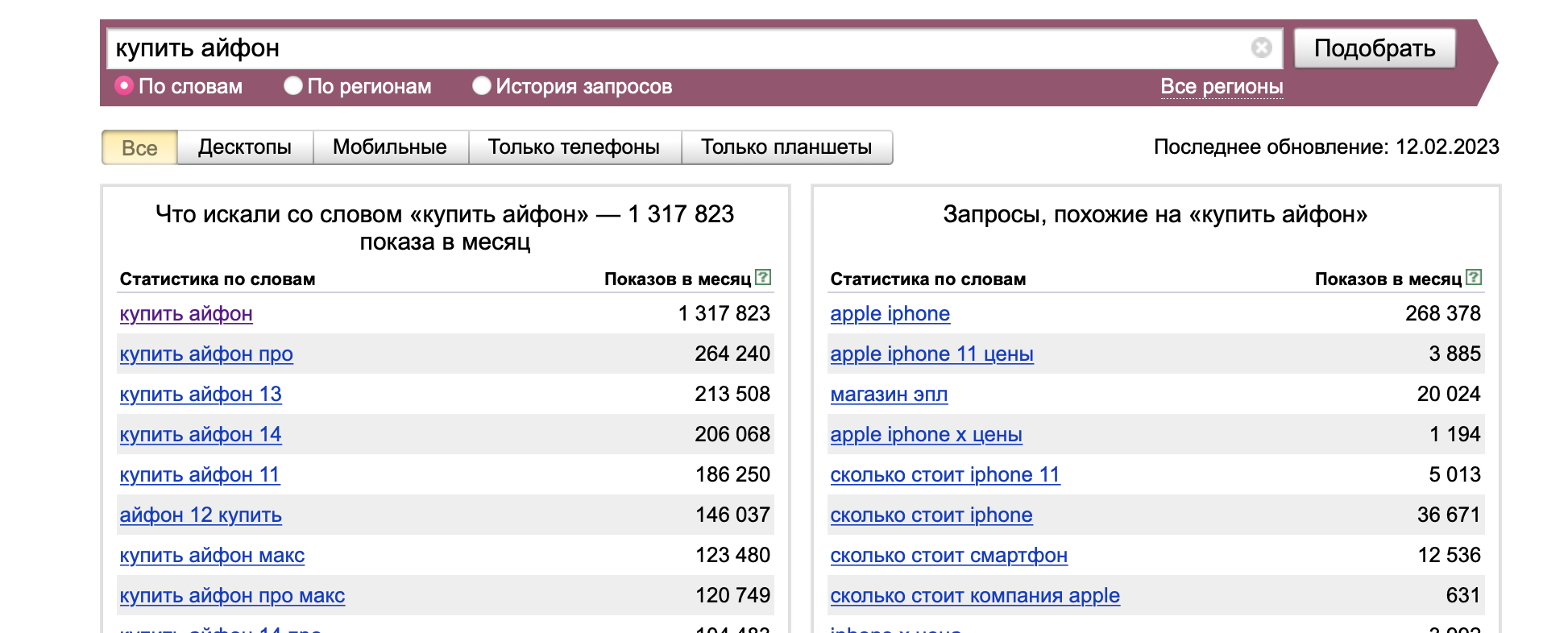
Task: Click the 268 378 impressions value
Action: 1443,313
